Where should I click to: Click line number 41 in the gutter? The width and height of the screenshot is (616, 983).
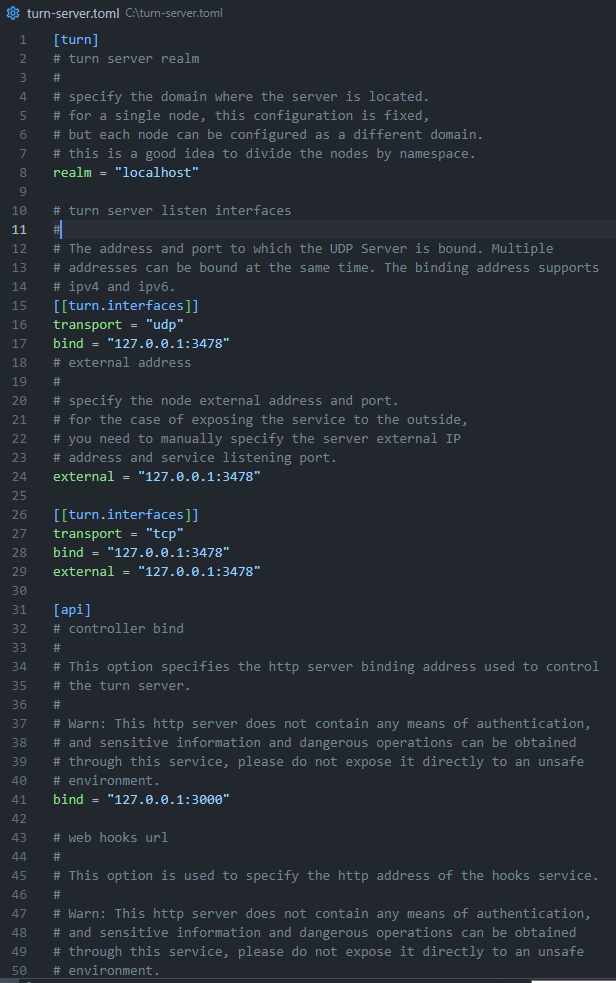(19, 799)
